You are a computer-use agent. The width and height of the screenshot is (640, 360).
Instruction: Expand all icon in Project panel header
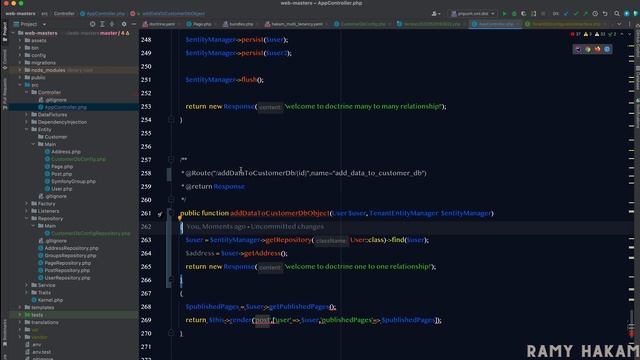tap(102, 24)
